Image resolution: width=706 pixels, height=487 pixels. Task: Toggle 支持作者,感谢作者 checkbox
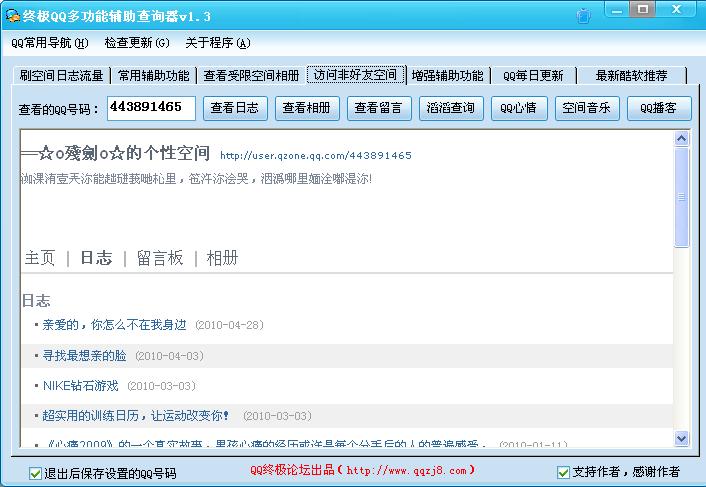[563, 472]
